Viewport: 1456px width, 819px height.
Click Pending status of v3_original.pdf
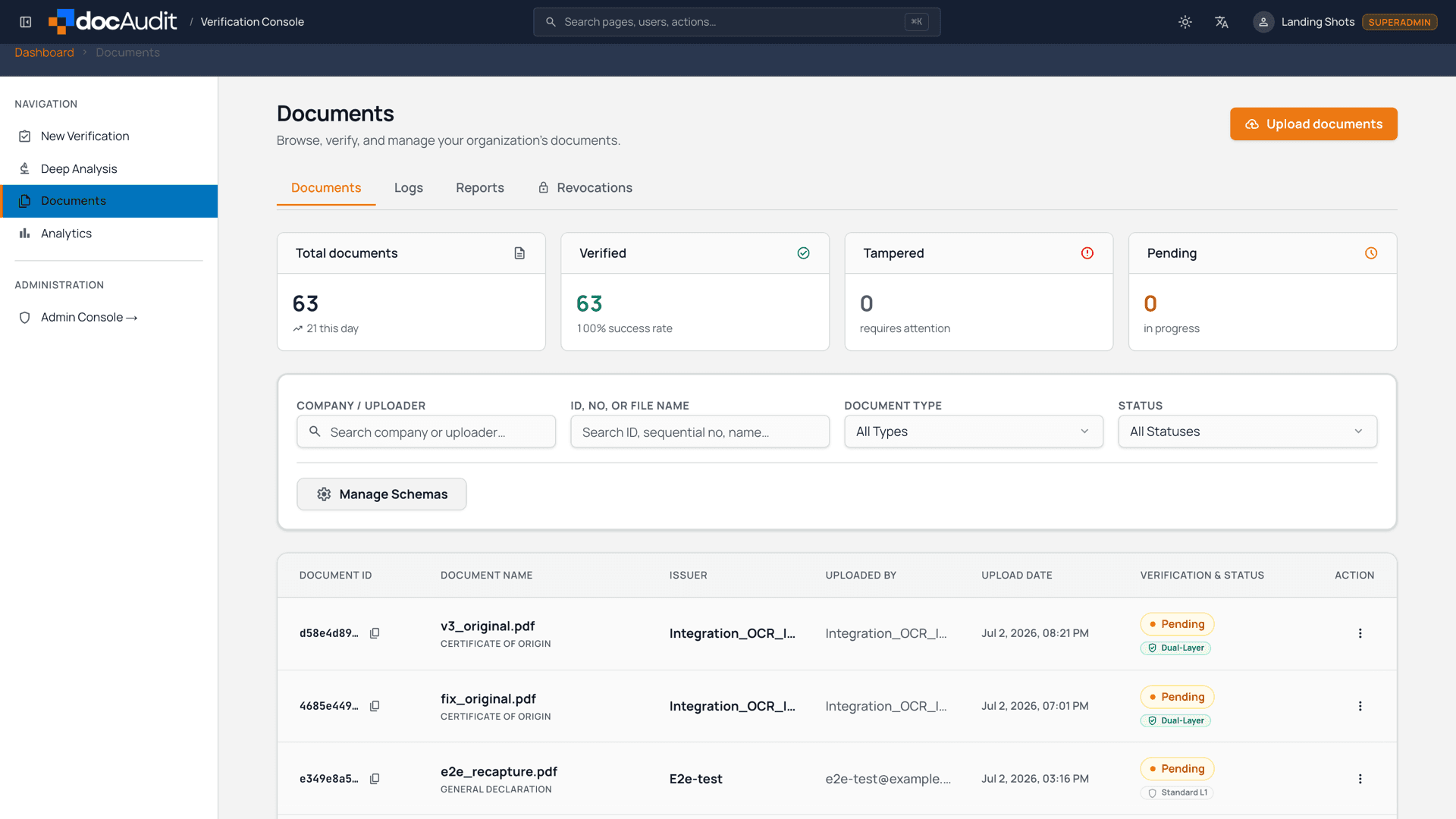tap(1177, 624)
